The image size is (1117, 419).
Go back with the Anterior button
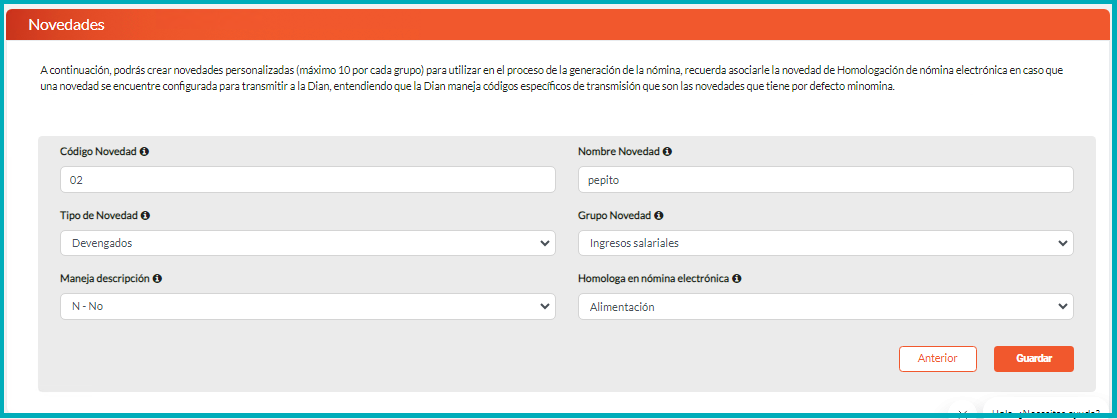[937, 358]
